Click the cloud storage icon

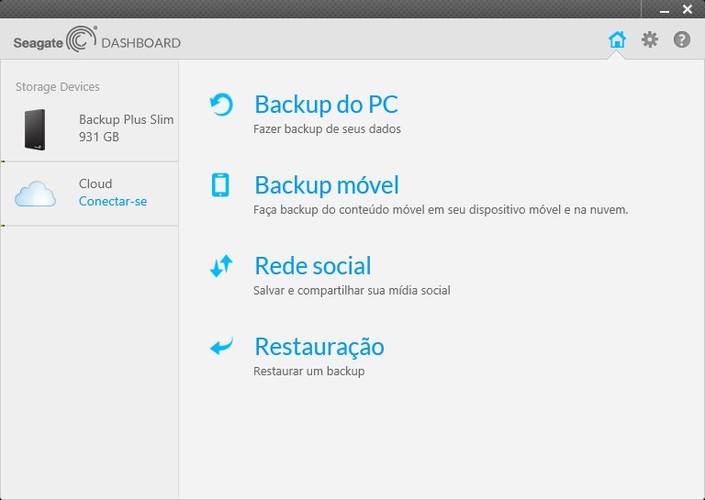[x=35, y=194]
